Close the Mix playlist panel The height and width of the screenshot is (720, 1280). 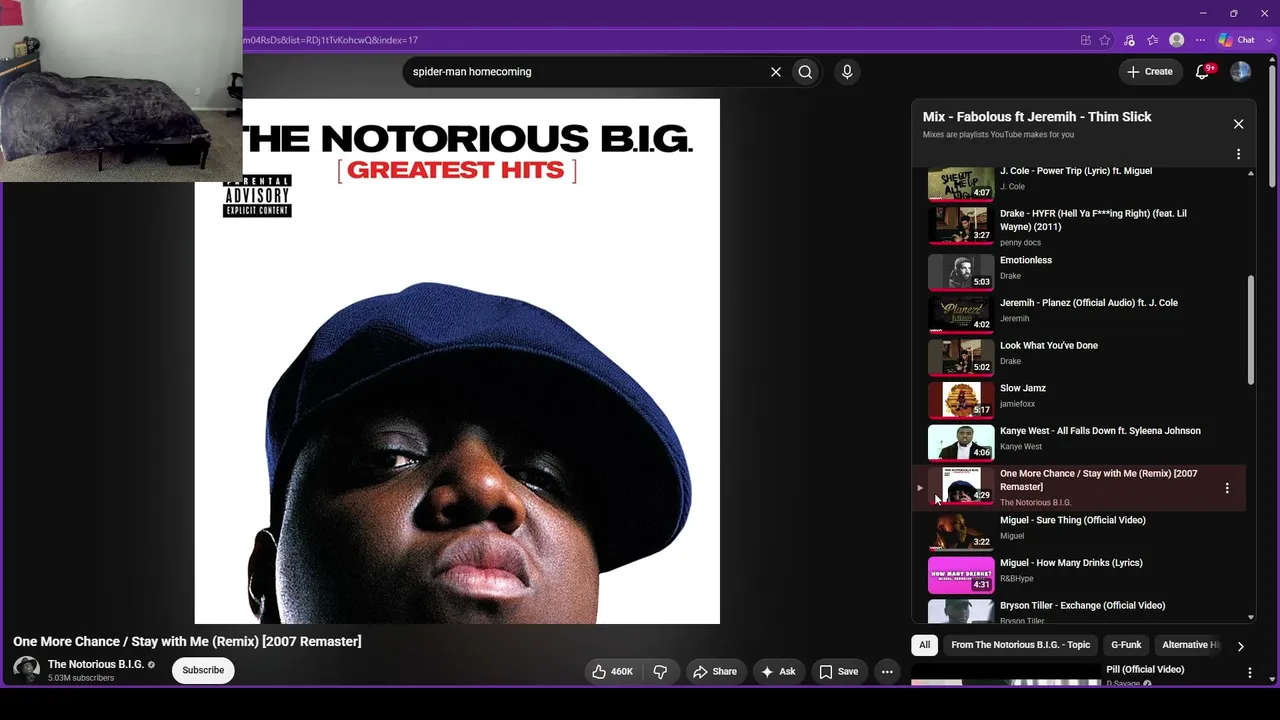point(1238,124)
